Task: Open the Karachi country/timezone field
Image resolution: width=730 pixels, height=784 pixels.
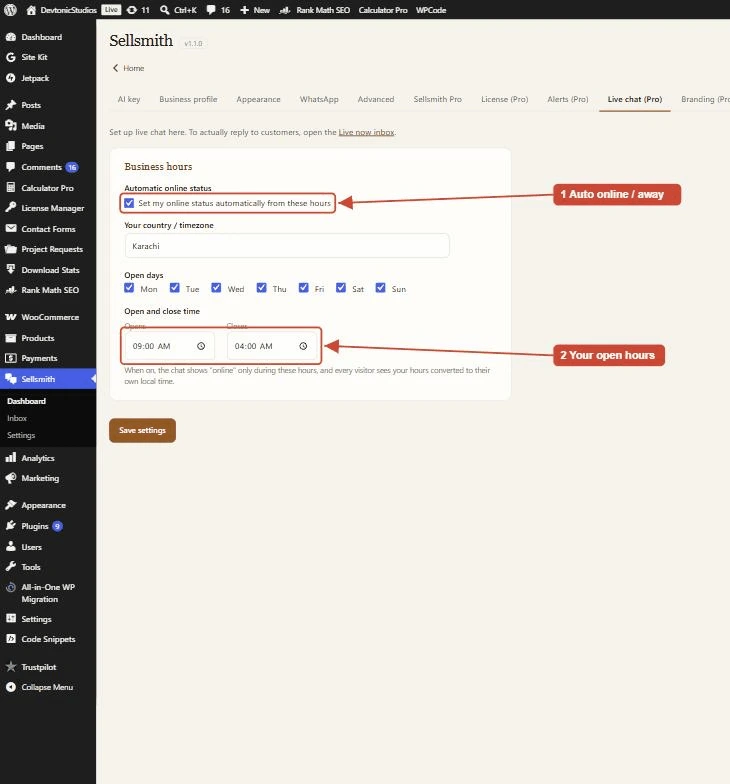Action: tap(287, 246)
